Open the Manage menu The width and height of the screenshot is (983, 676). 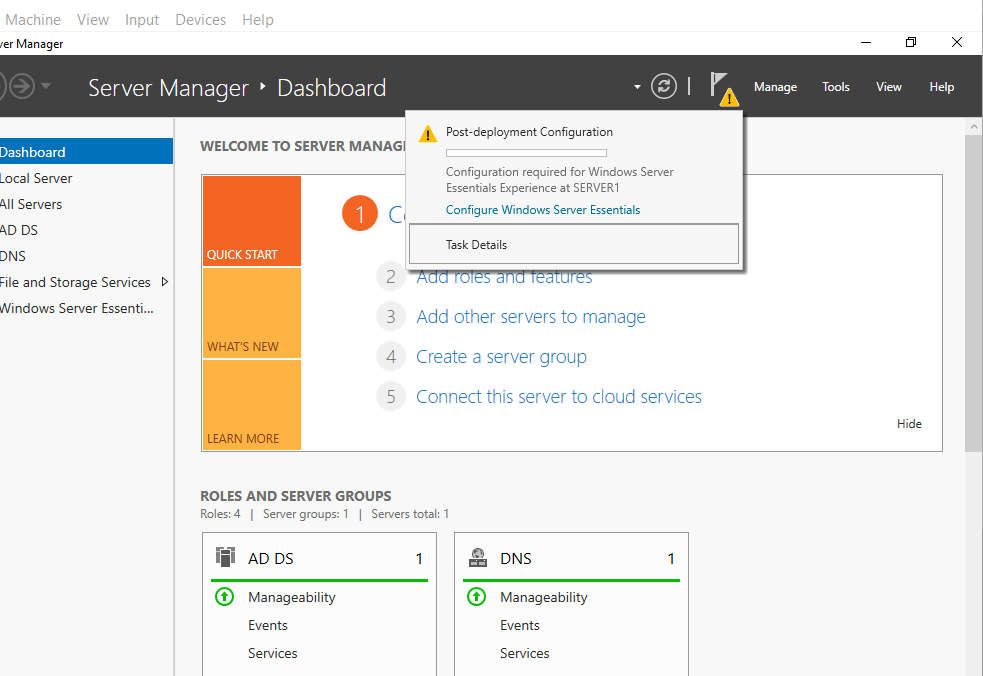(x=775, y=87)
